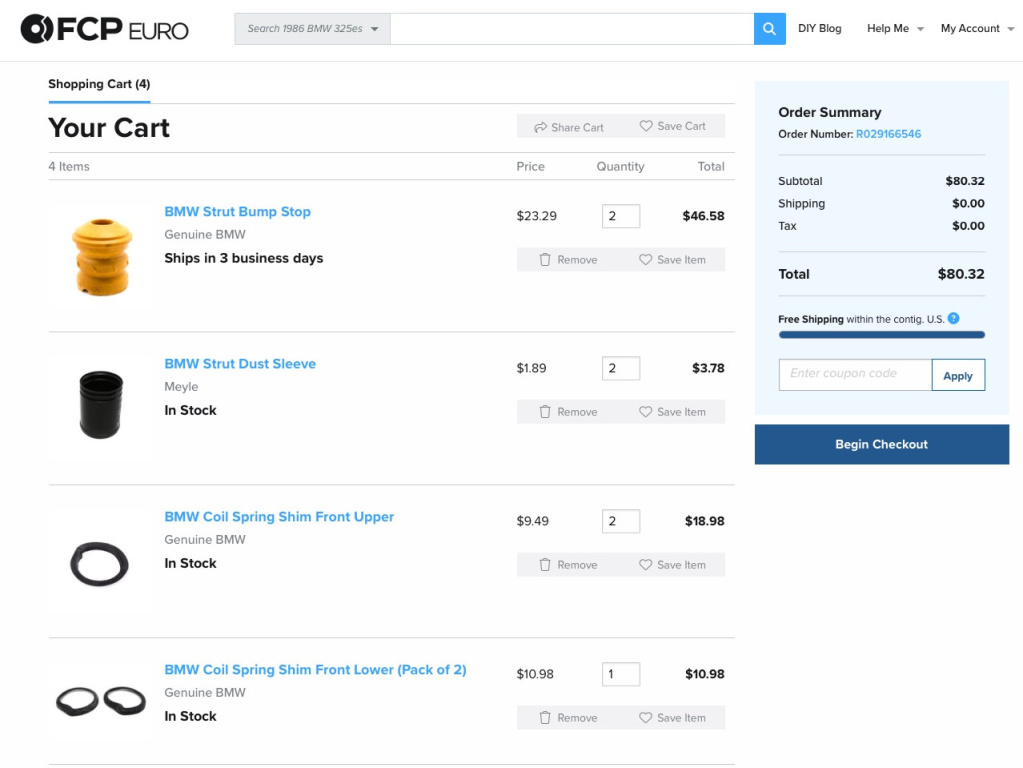
Task: Click the FCP Euro logo
Action: [x=104, y=29]
